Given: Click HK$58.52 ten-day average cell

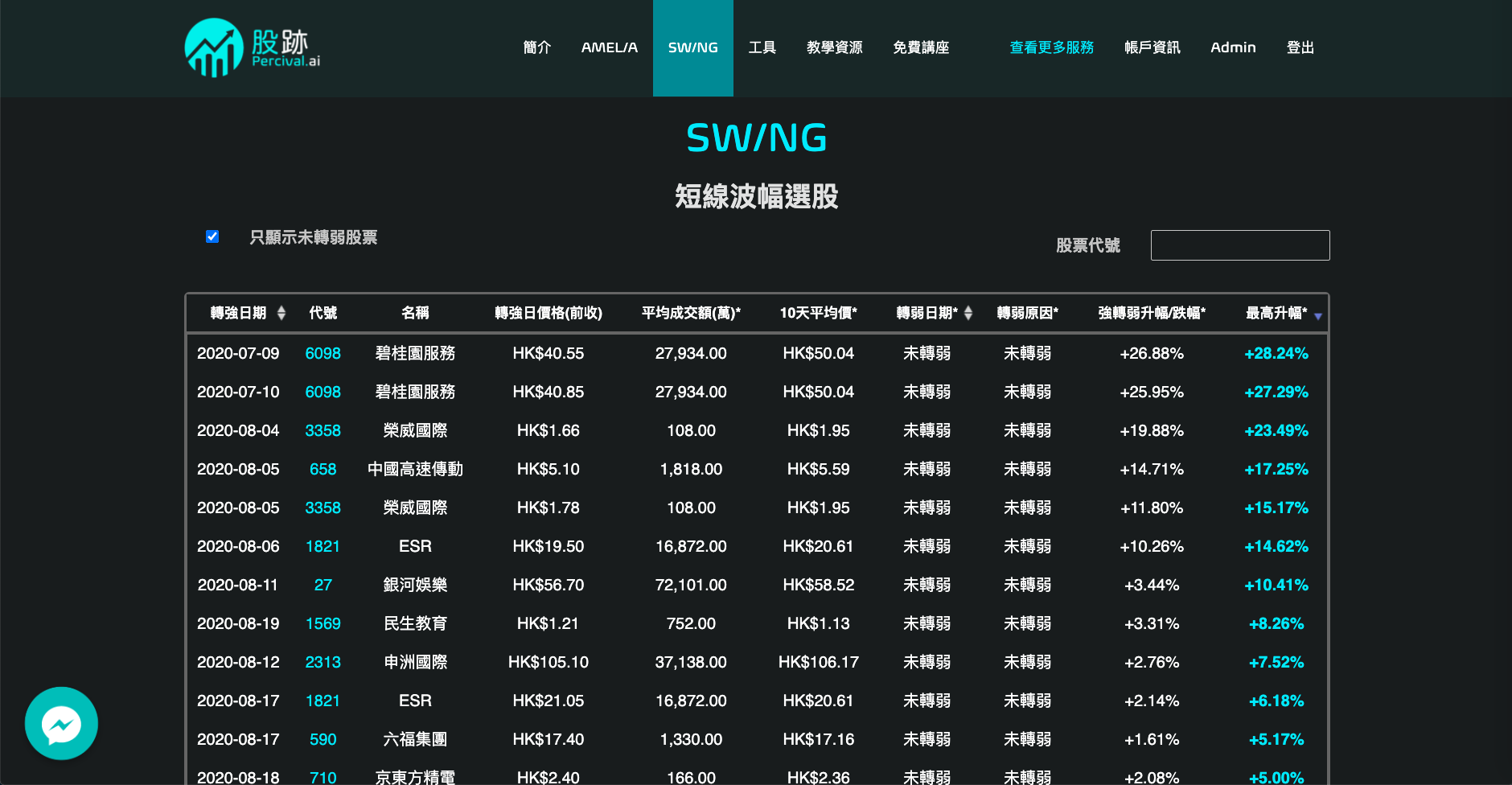Looking at the screenshot, I should (819, 585).
